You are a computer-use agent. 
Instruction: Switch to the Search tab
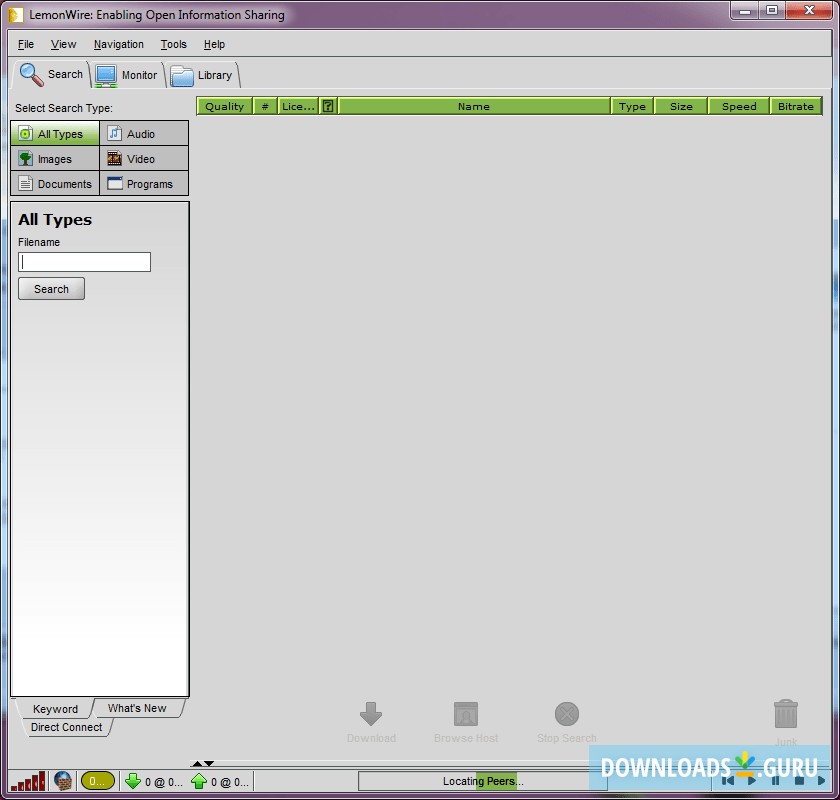coord(51,74)
